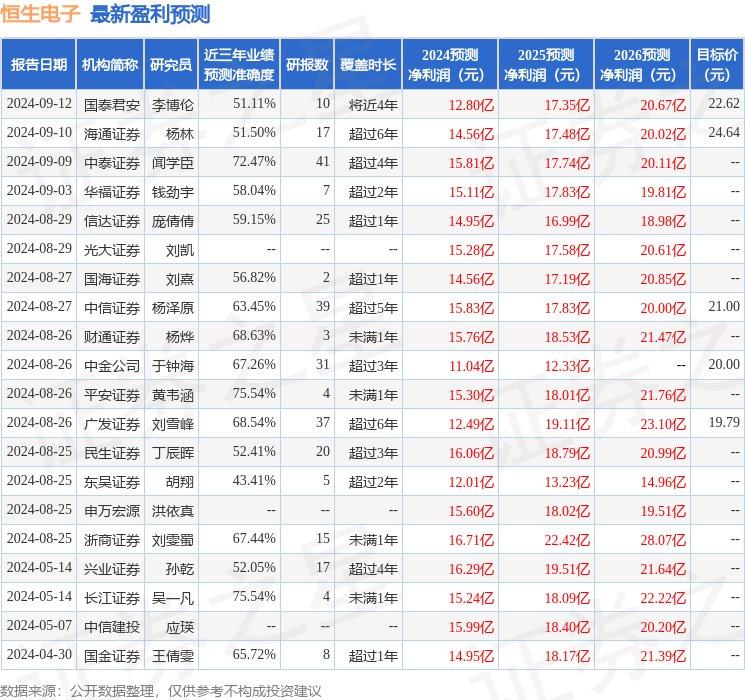Click the 72.47% accuracy value
The width and height of the screenshot is (745, 700).
tap(254, 161)
